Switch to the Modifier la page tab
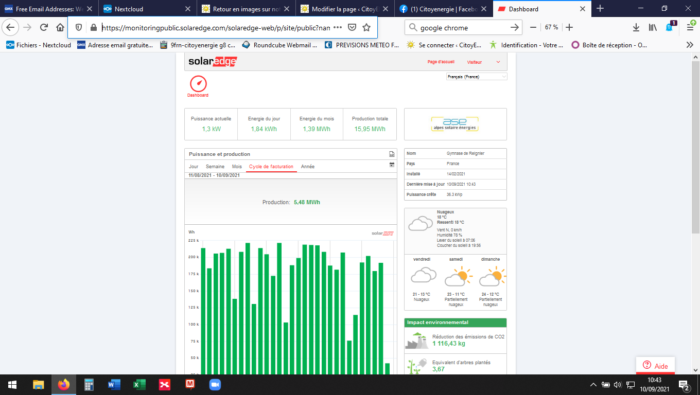 (344, 8)
